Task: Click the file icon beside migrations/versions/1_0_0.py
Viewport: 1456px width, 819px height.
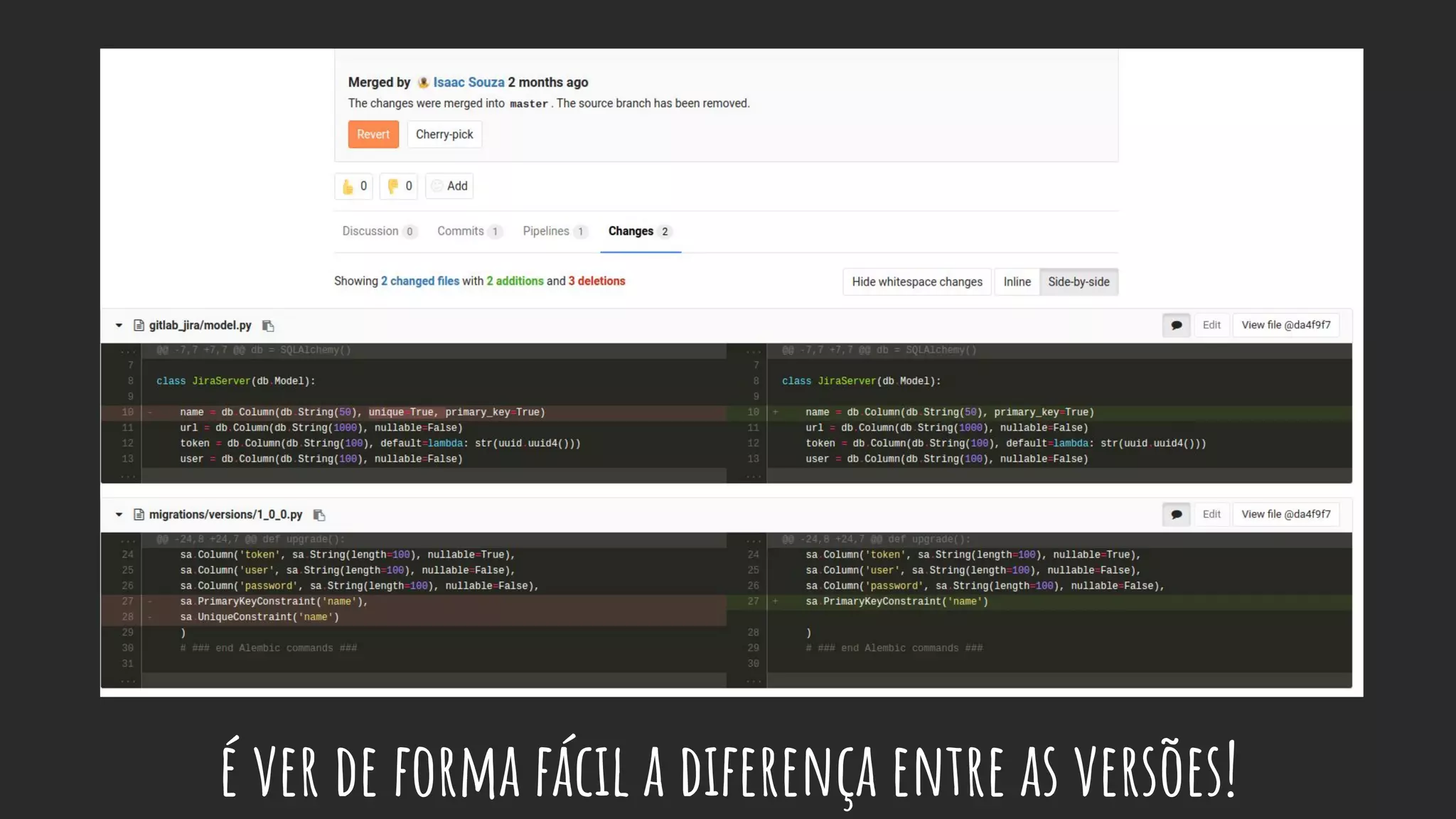Action: (139, 515)
